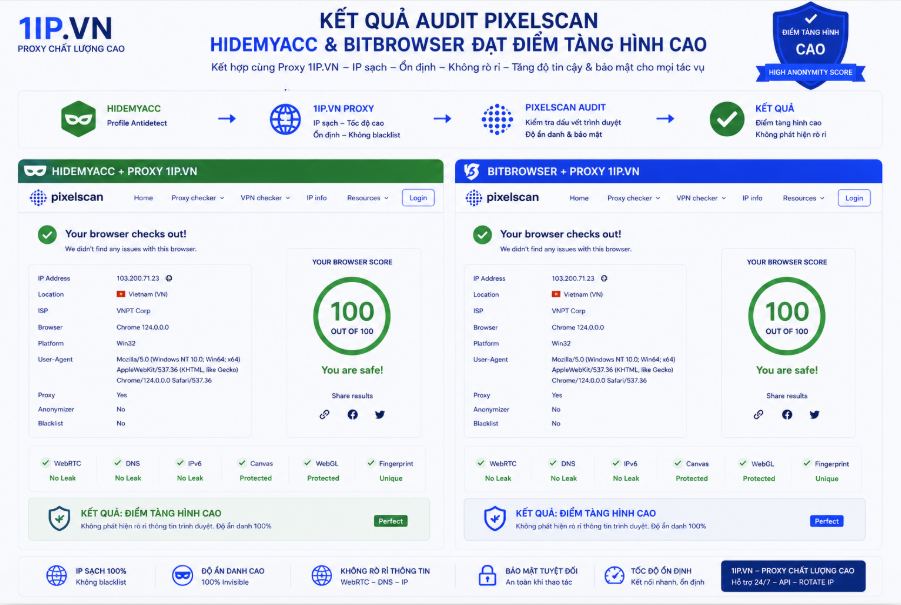Click the copy link share icon in Hidemyacc panel
The height and width of the screenshot is (605, 901).
point(325,414)
